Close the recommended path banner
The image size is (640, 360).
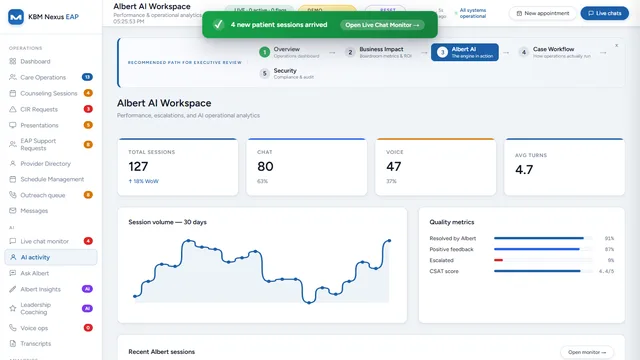(616, 45)
